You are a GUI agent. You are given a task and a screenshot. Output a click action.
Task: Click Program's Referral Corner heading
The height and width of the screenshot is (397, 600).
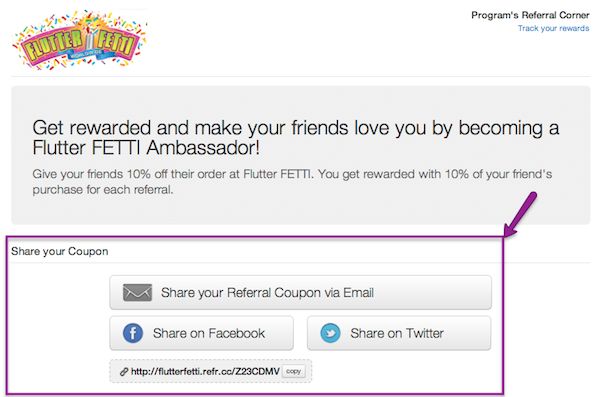[x=530, y=15]
